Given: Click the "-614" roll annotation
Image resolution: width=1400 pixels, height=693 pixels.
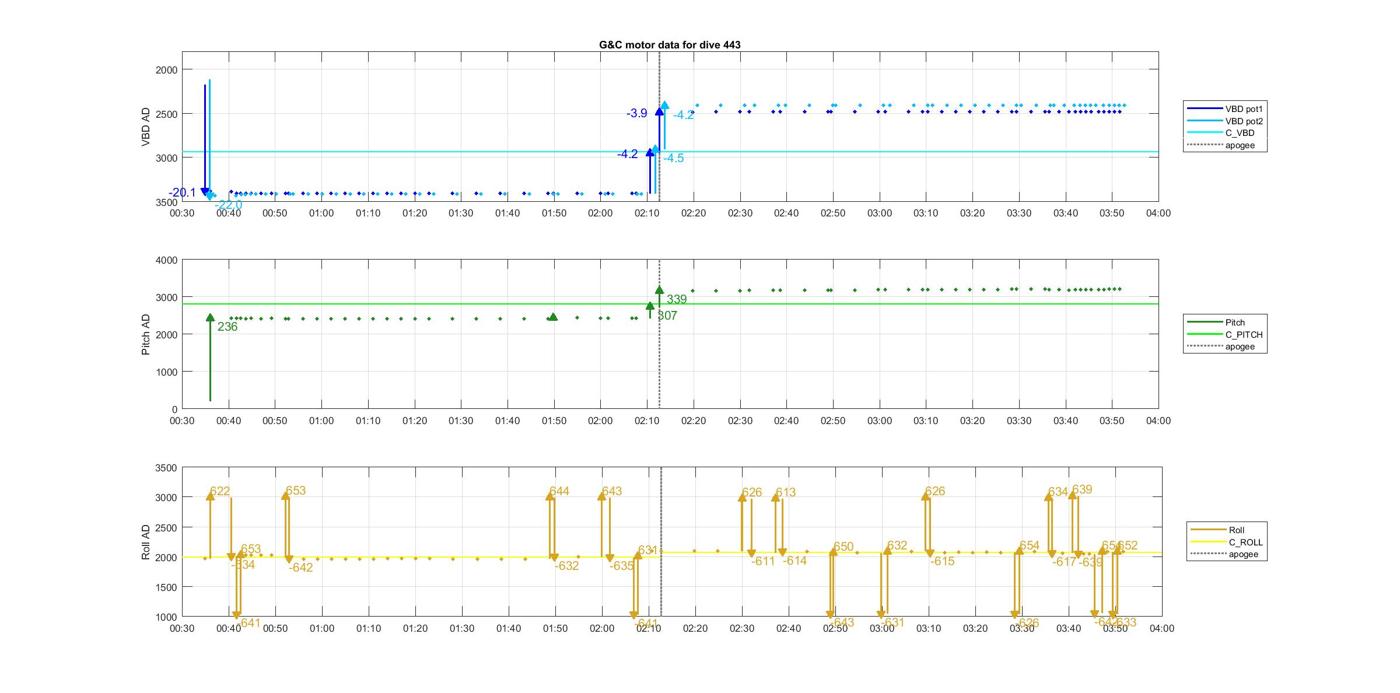Looking at the screenshot, I should tap(795, 561).
